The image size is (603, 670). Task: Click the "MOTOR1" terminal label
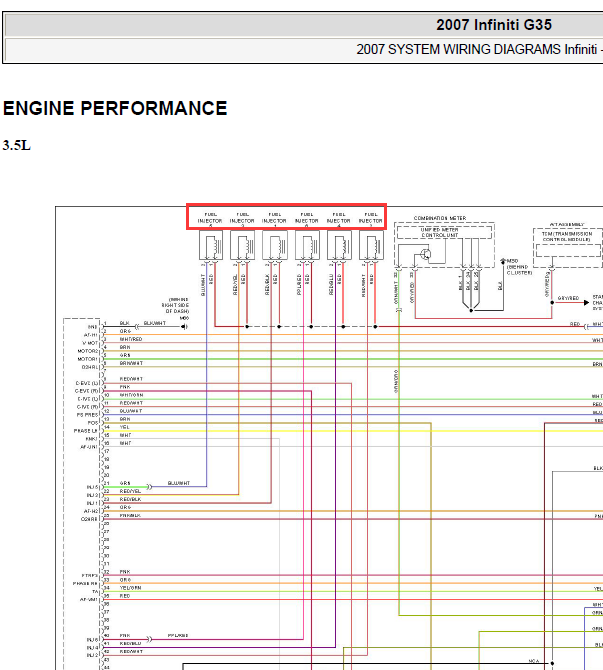click(88, 359)
